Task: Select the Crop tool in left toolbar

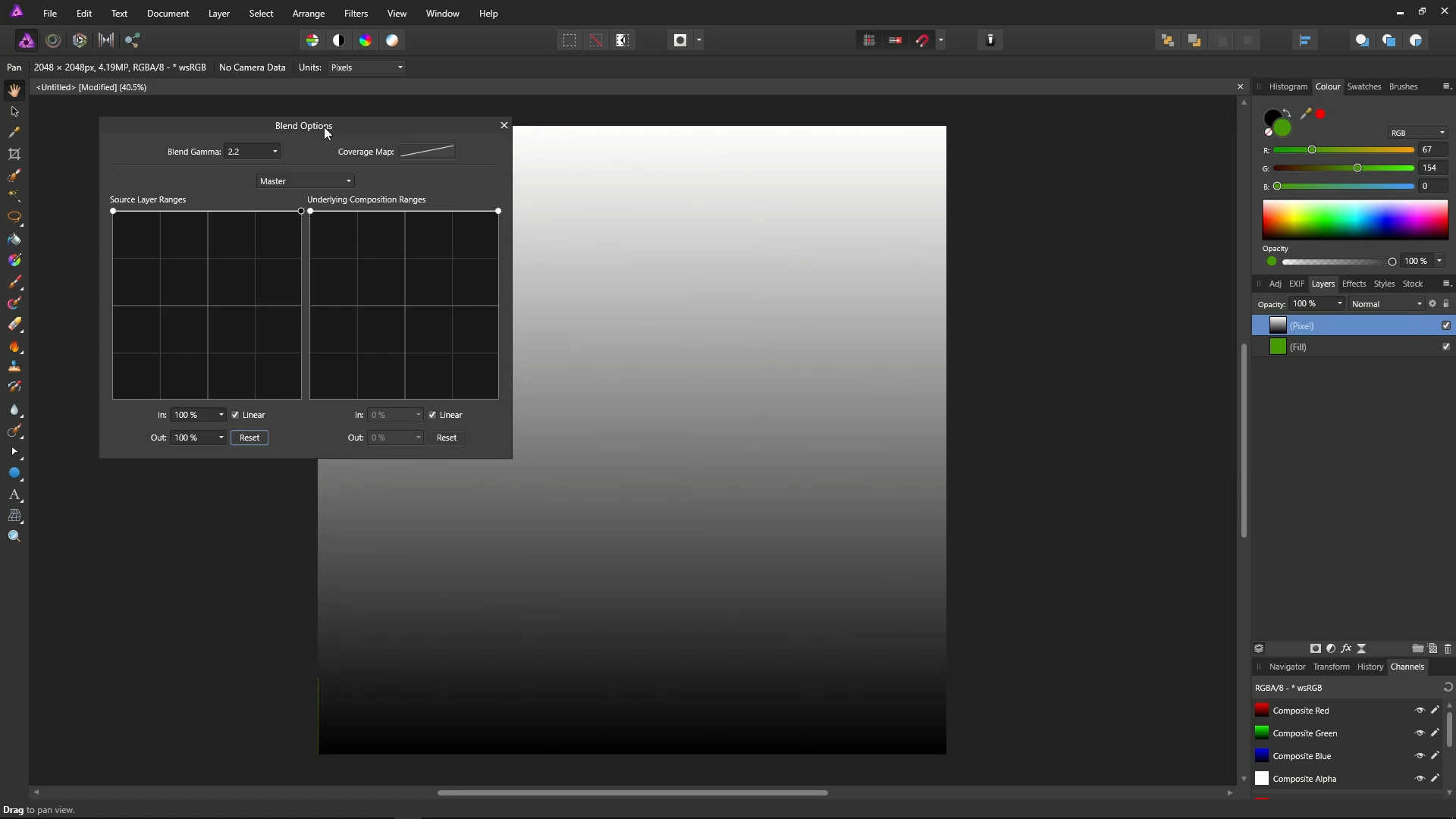Action: (14, 154)
